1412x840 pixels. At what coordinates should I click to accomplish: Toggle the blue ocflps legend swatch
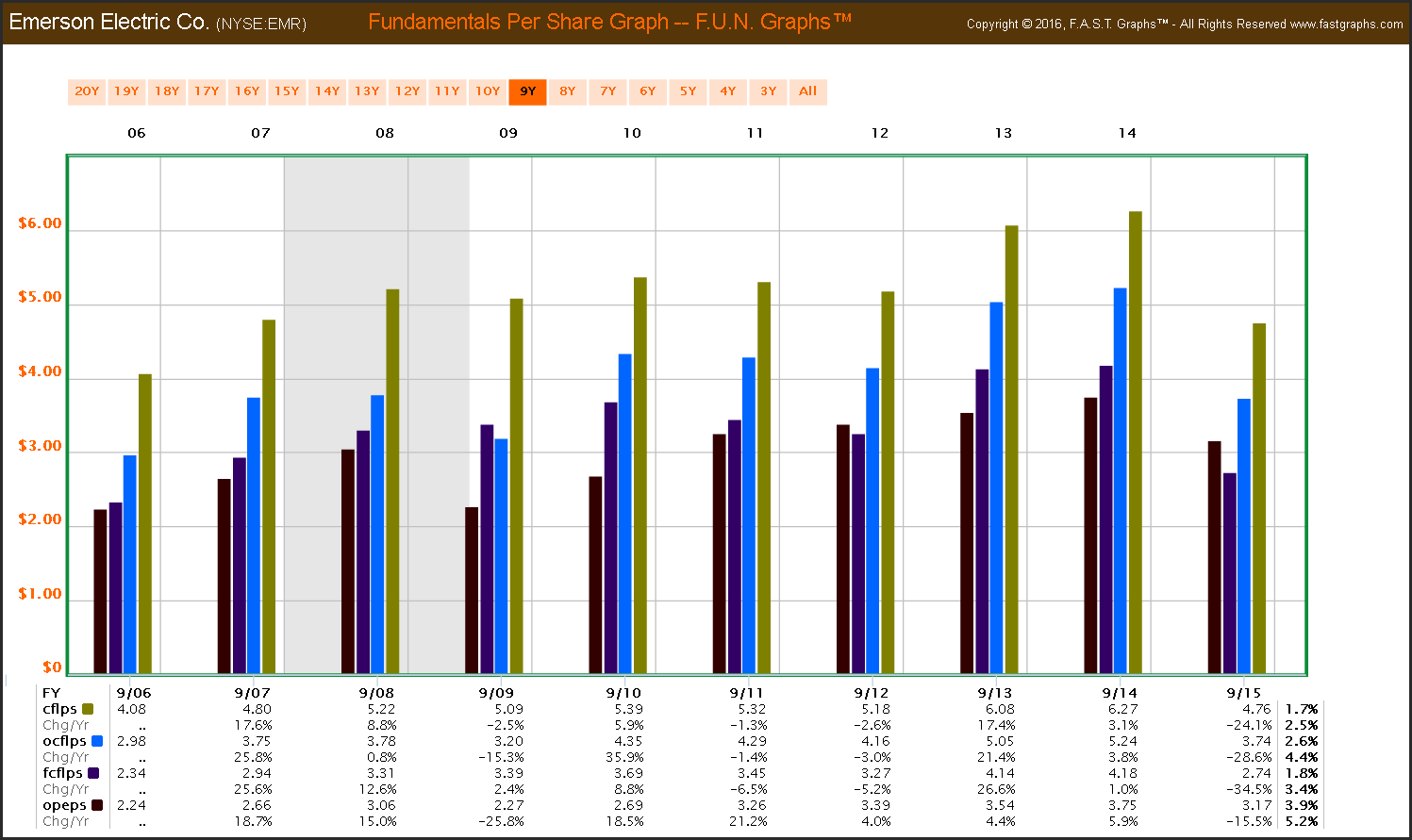pos(97,741)
